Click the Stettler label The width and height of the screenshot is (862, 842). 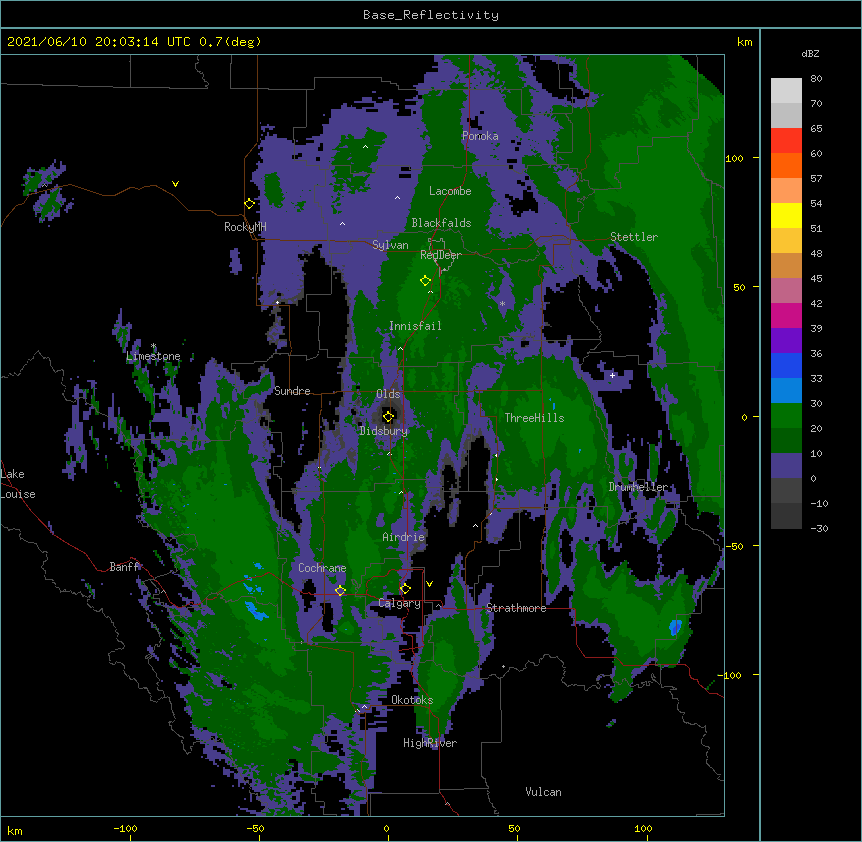634,237
